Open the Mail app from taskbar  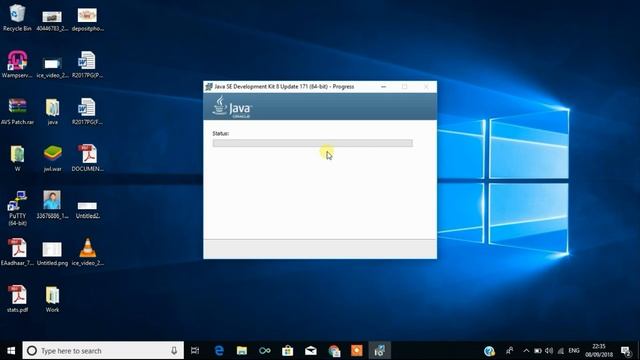311,351
